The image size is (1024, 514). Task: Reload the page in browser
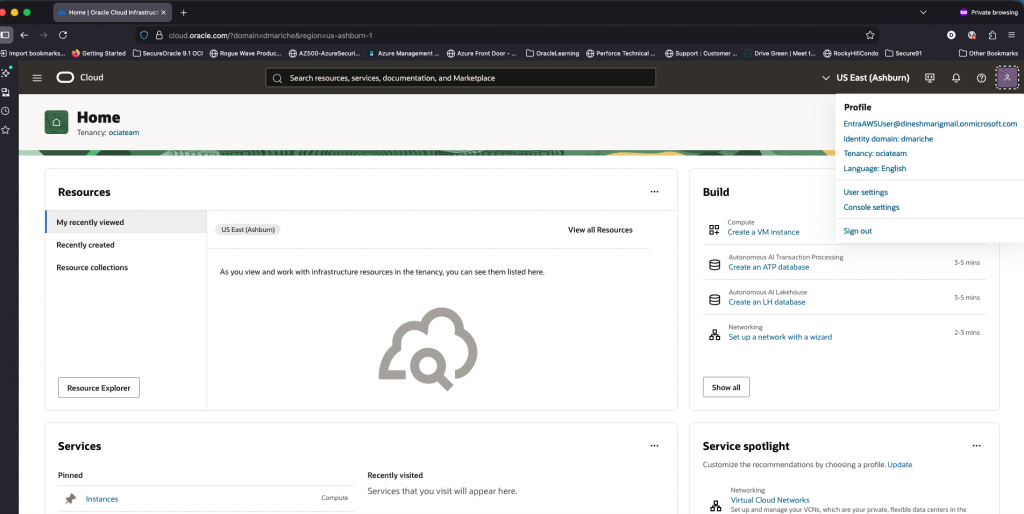tap(62, 35)
